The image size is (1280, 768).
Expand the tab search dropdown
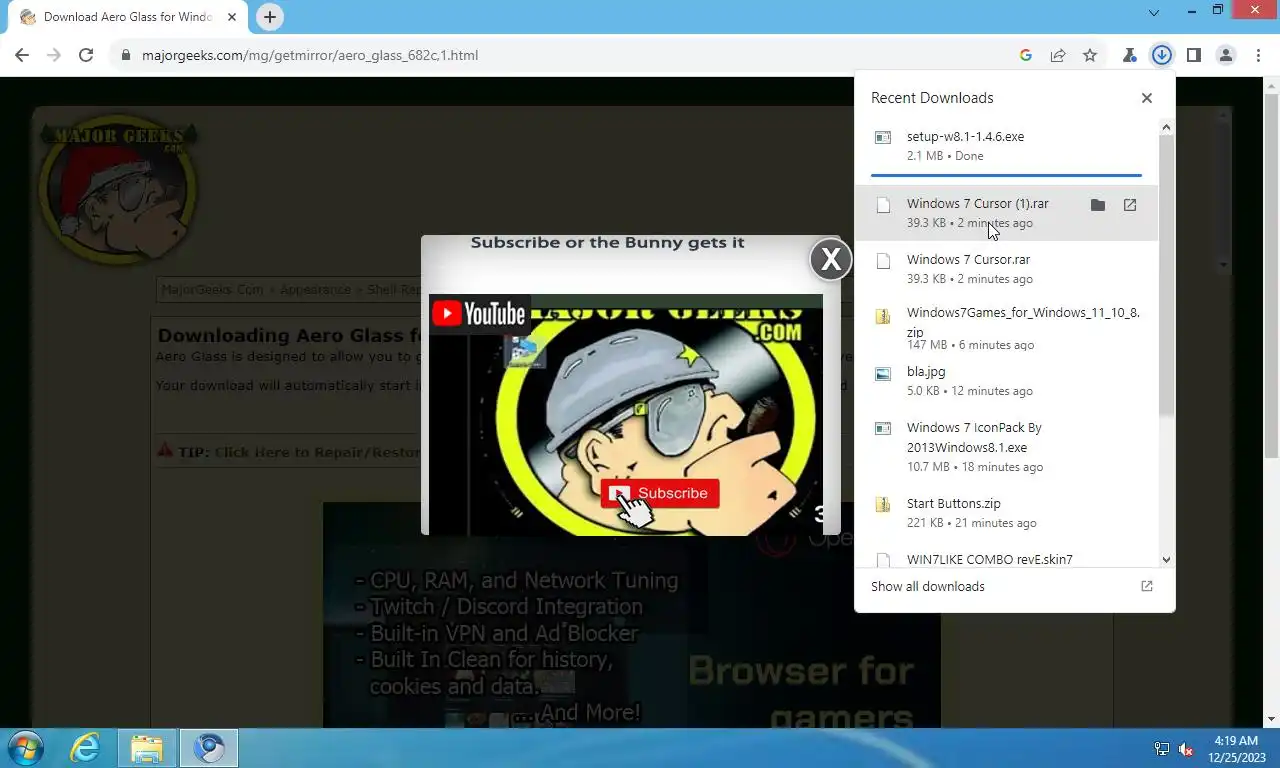[x=1154, y=13]
